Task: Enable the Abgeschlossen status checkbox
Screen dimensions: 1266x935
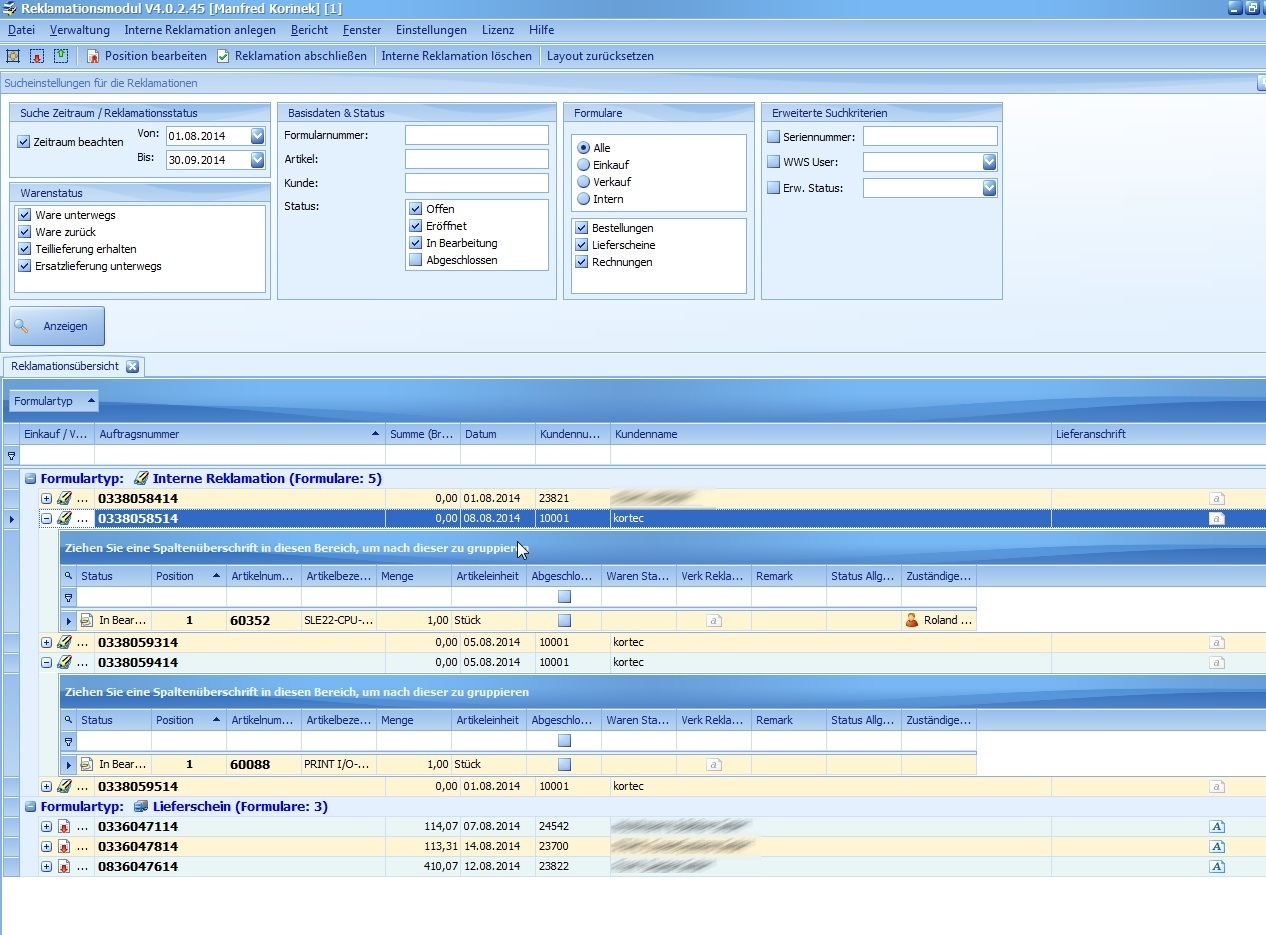Action: pos(416,260)
